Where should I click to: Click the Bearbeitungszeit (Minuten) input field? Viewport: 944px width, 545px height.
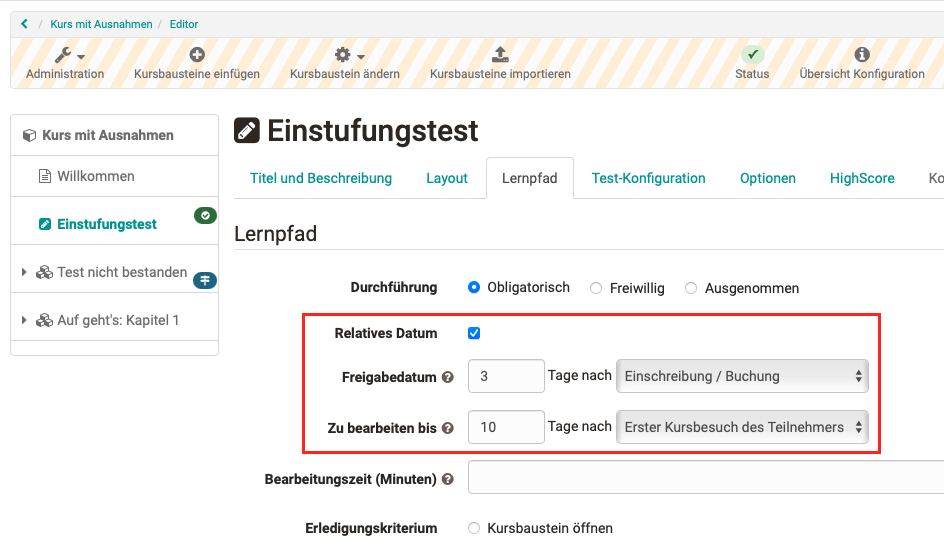(705, 478)
